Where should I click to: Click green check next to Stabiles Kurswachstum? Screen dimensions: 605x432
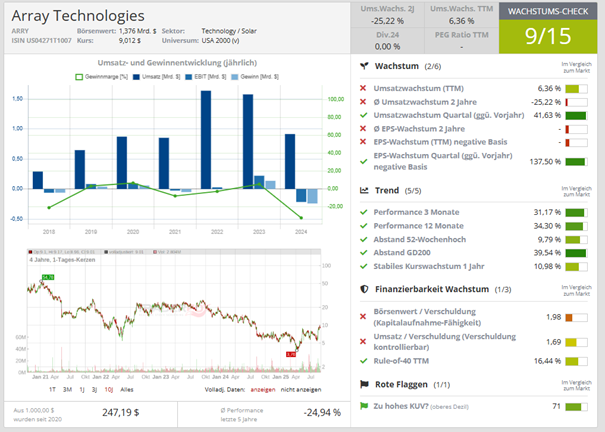363,266
